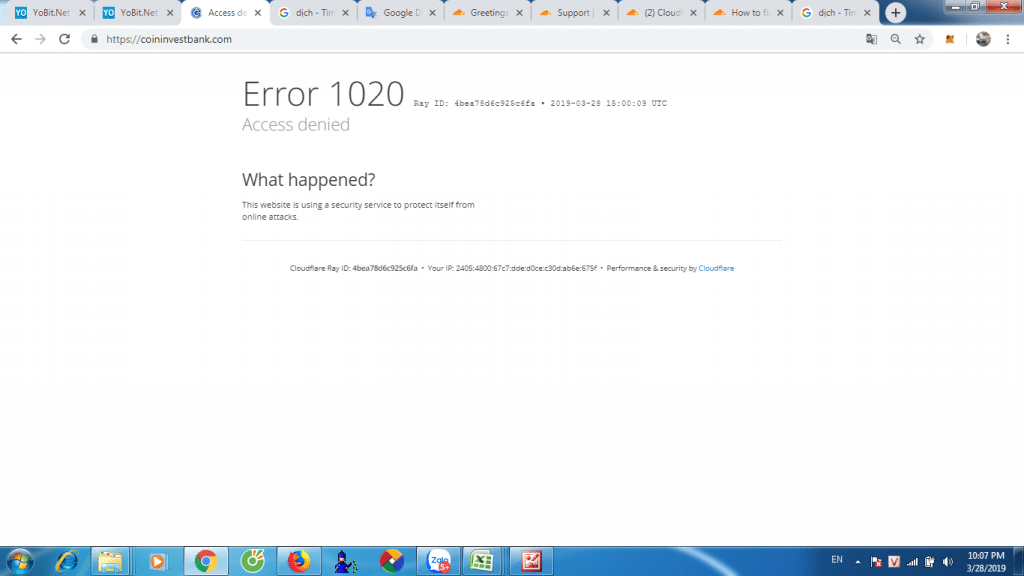Open Chrome from the taskbar
Viewport: 1024px width, 576px height.
pyautogui.click(x=204, y=561)
